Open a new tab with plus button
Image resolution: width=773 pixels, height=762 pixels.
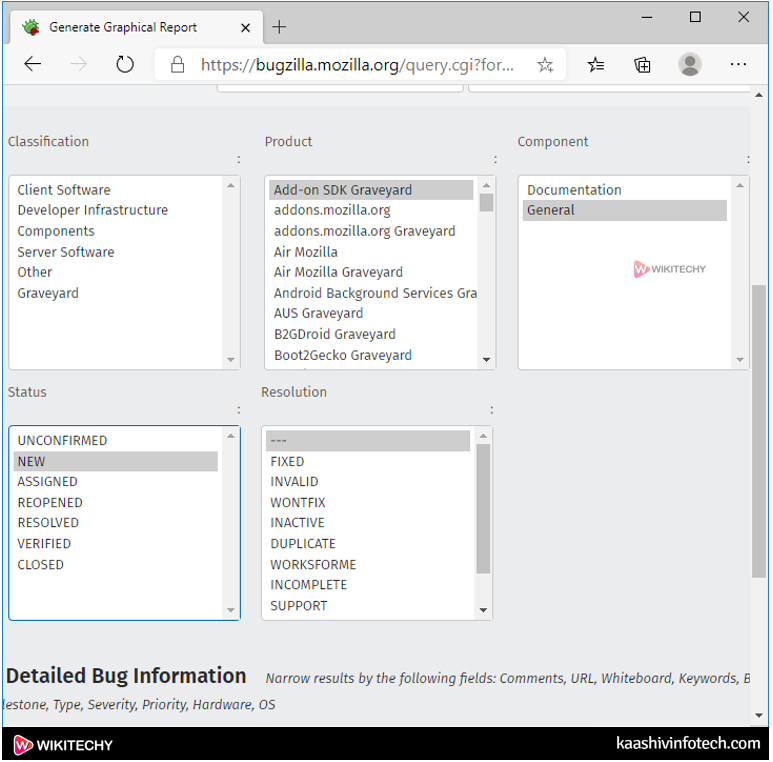pyautogui.click(x=279, y=27)
